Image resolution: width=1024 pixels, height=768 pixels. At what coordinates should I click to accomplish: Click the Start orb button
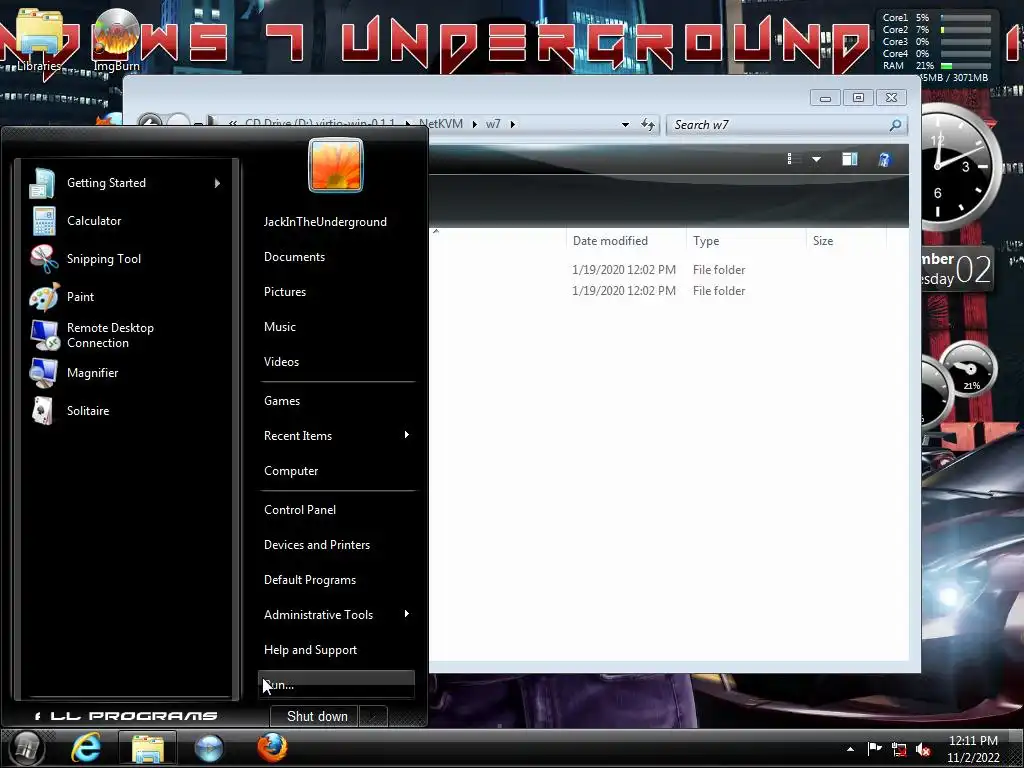(x=25, y=748)
